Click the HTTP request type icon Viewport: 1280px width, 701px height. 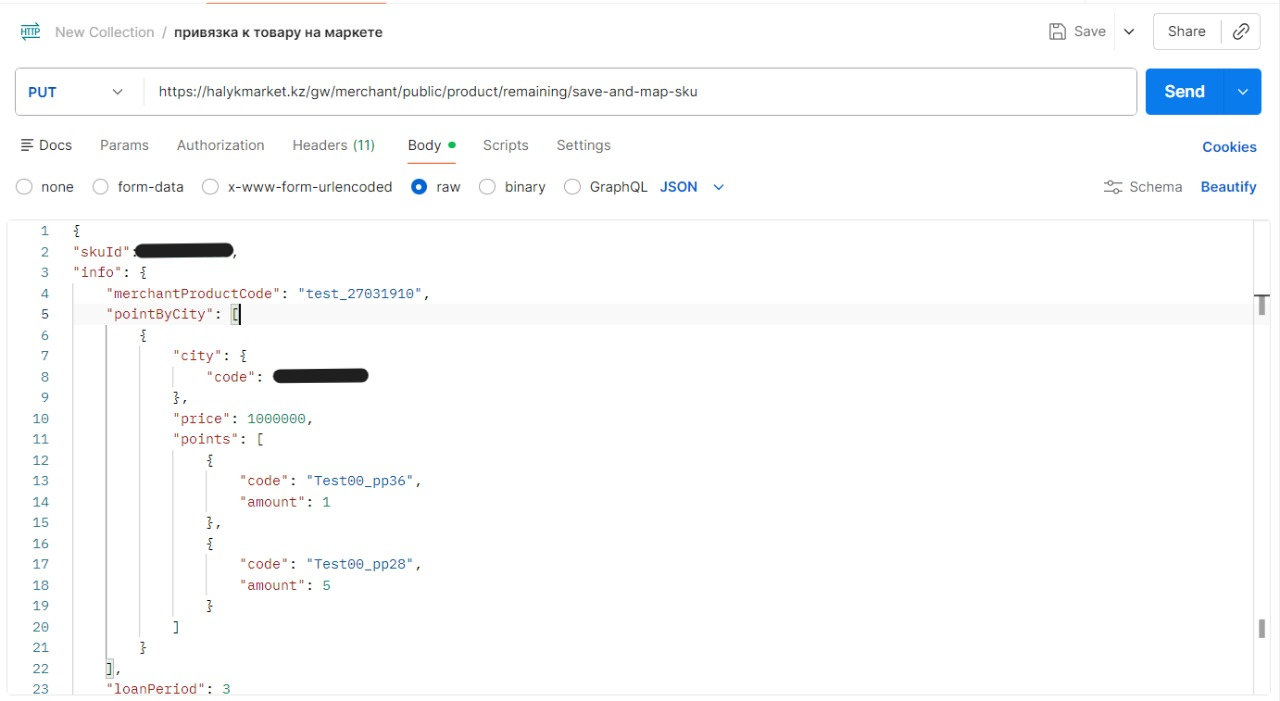click(30, 32)
